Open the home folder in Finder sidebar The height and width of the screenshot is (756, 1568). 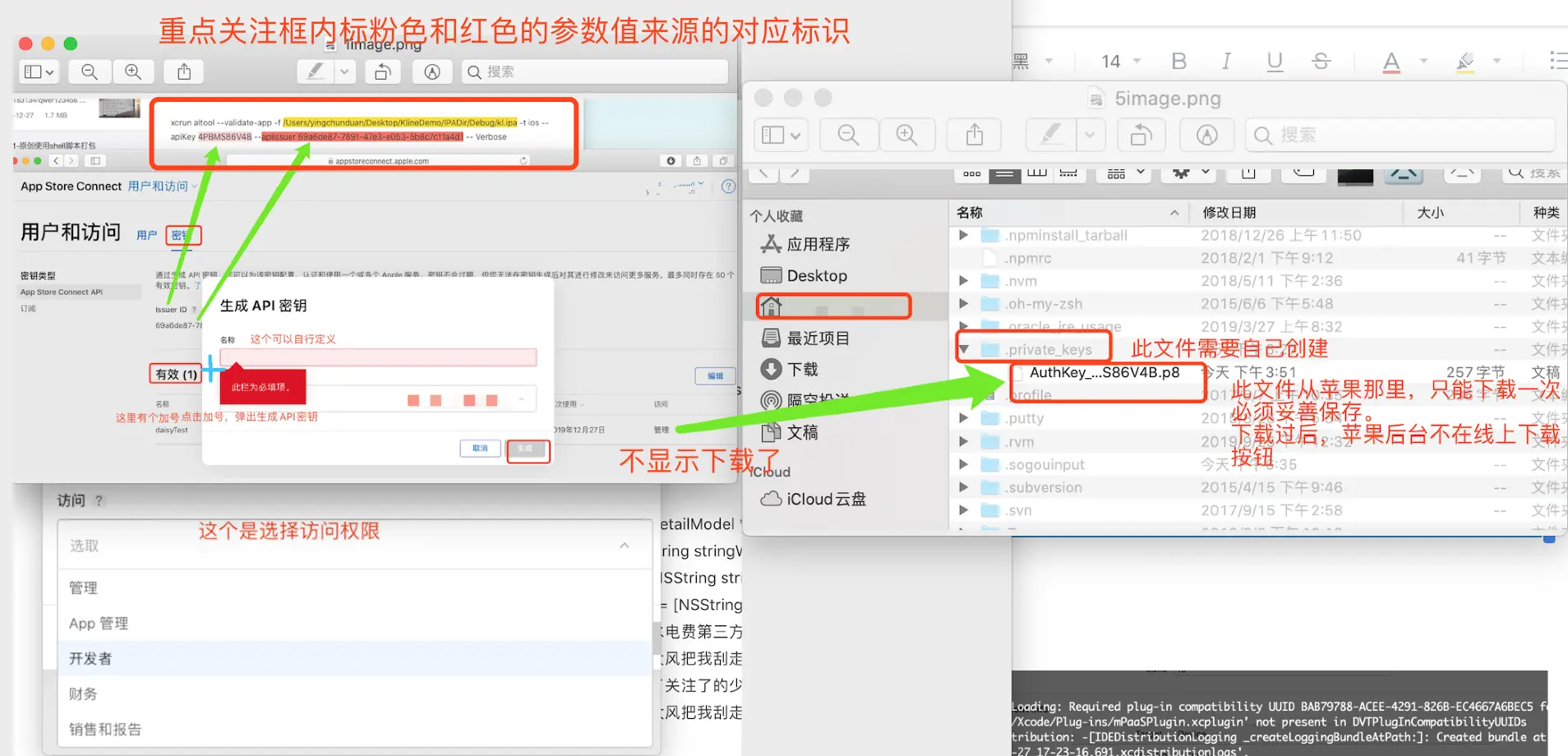point(833,307)
